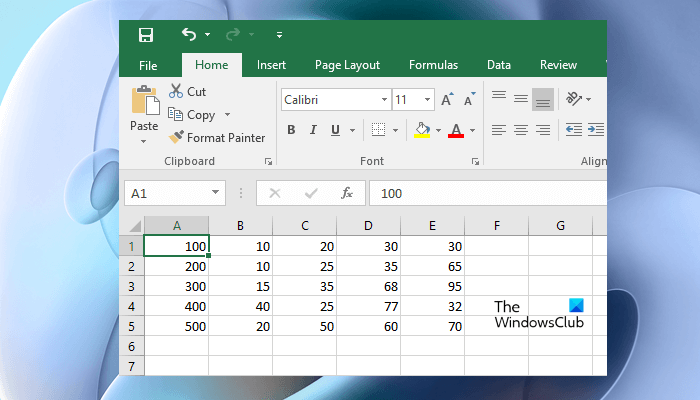Toggle Italic formatting
700x400 pixels.
(313, 130)
